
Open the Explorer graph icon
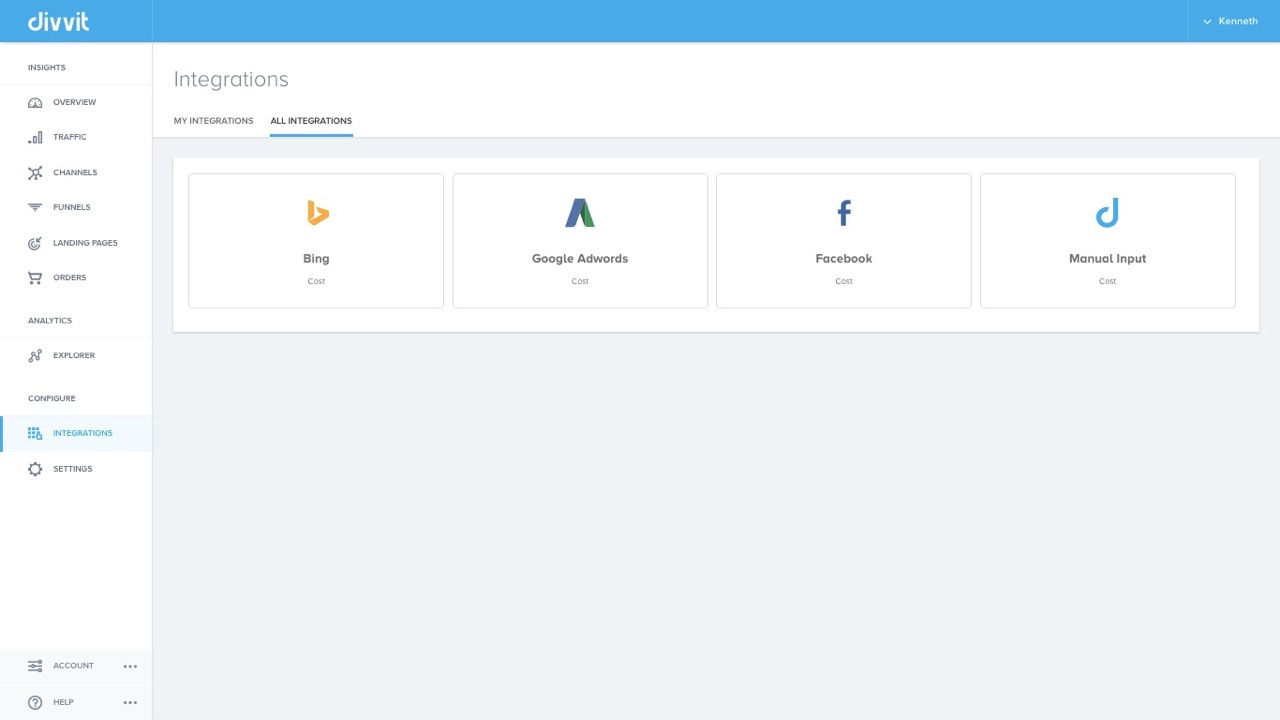tap(35, 356)
